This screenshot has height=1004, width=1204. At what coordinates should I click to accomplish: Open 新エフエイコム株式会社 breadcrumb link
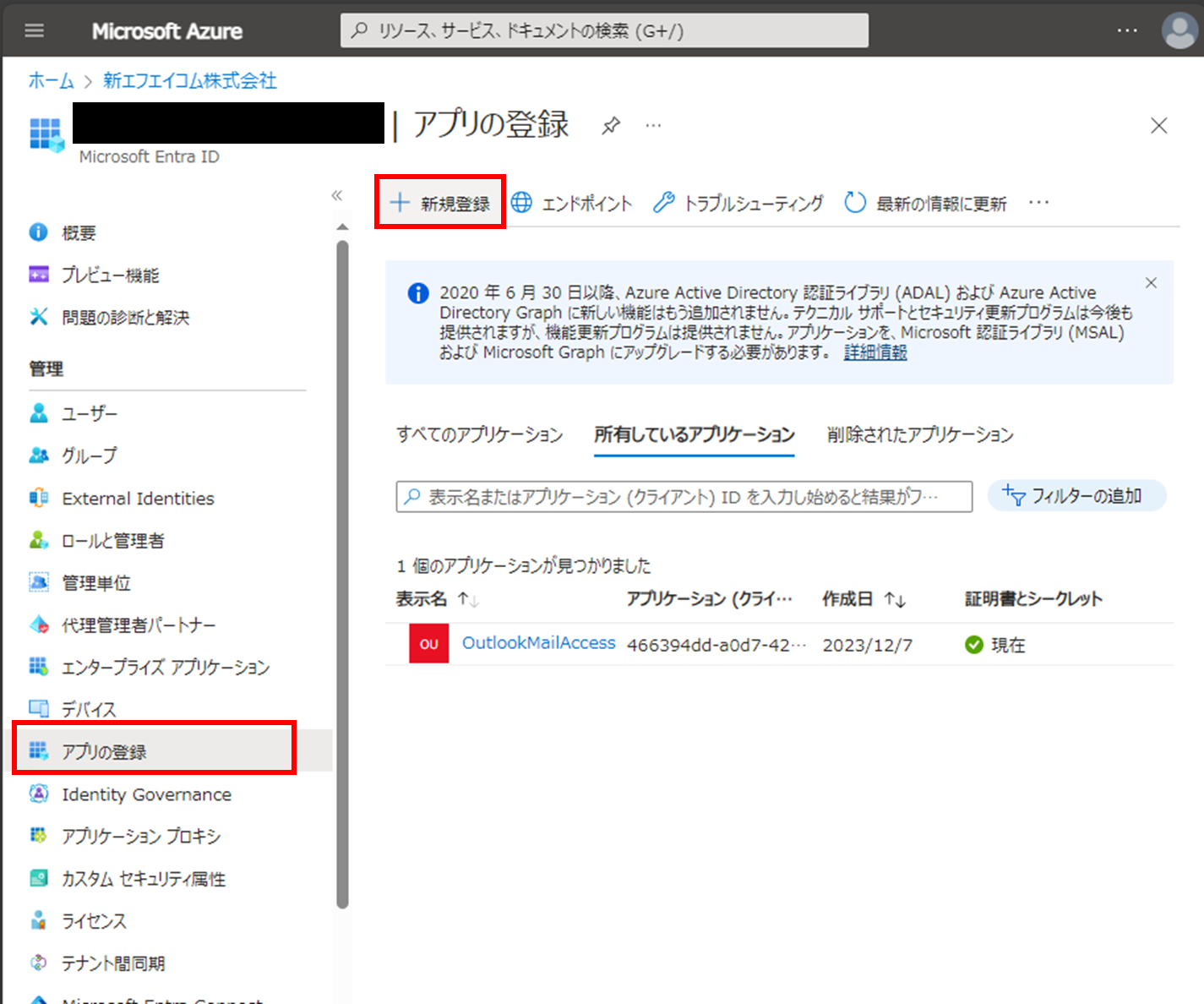pos(190,80)
